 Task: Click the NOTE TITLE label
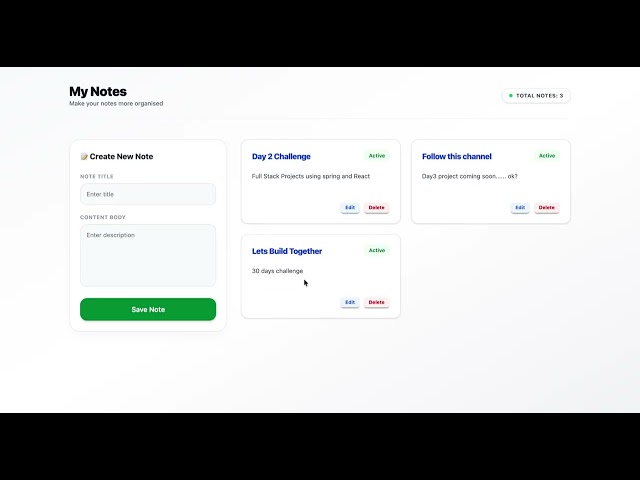tap(97, 176)
